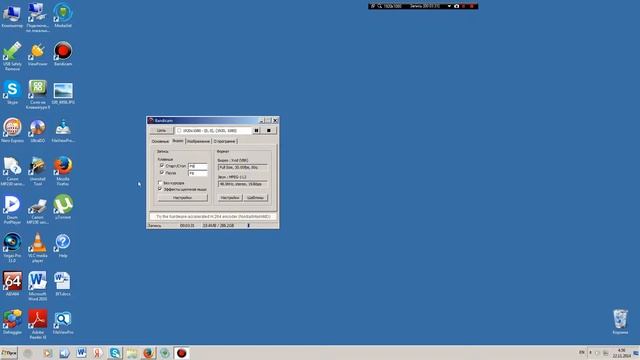
Task: Open the Computer desktop icon
Action: (12, 16)
